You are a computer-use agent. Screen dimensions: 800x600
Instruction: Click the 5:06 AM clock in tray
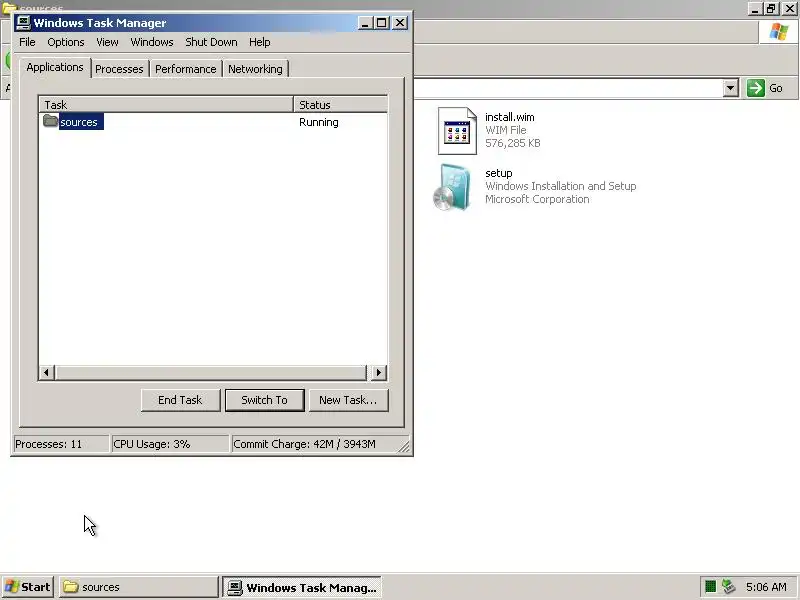coord(766,587)
